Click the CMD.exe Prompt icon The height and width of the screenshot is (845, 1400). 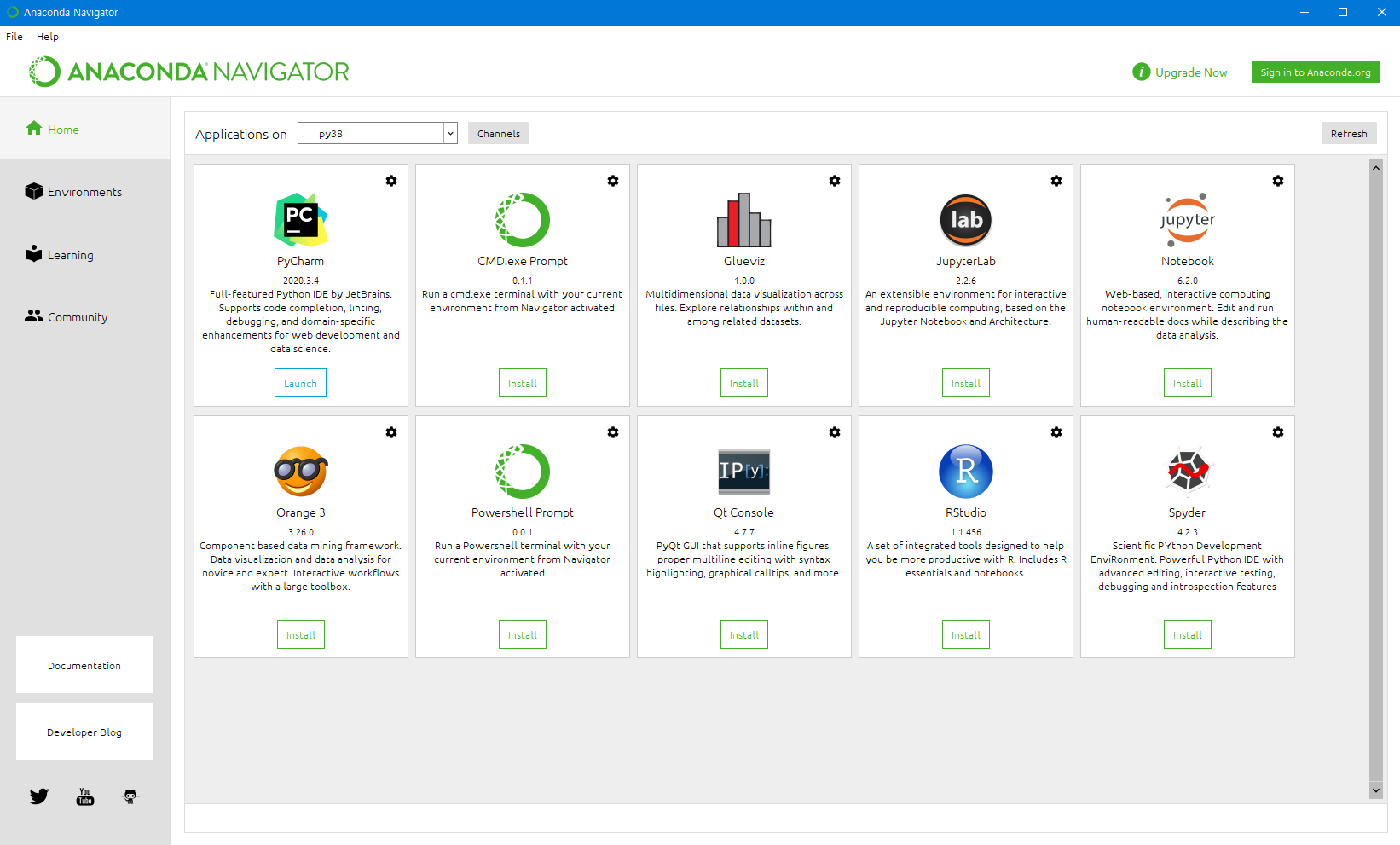(523, 220)
